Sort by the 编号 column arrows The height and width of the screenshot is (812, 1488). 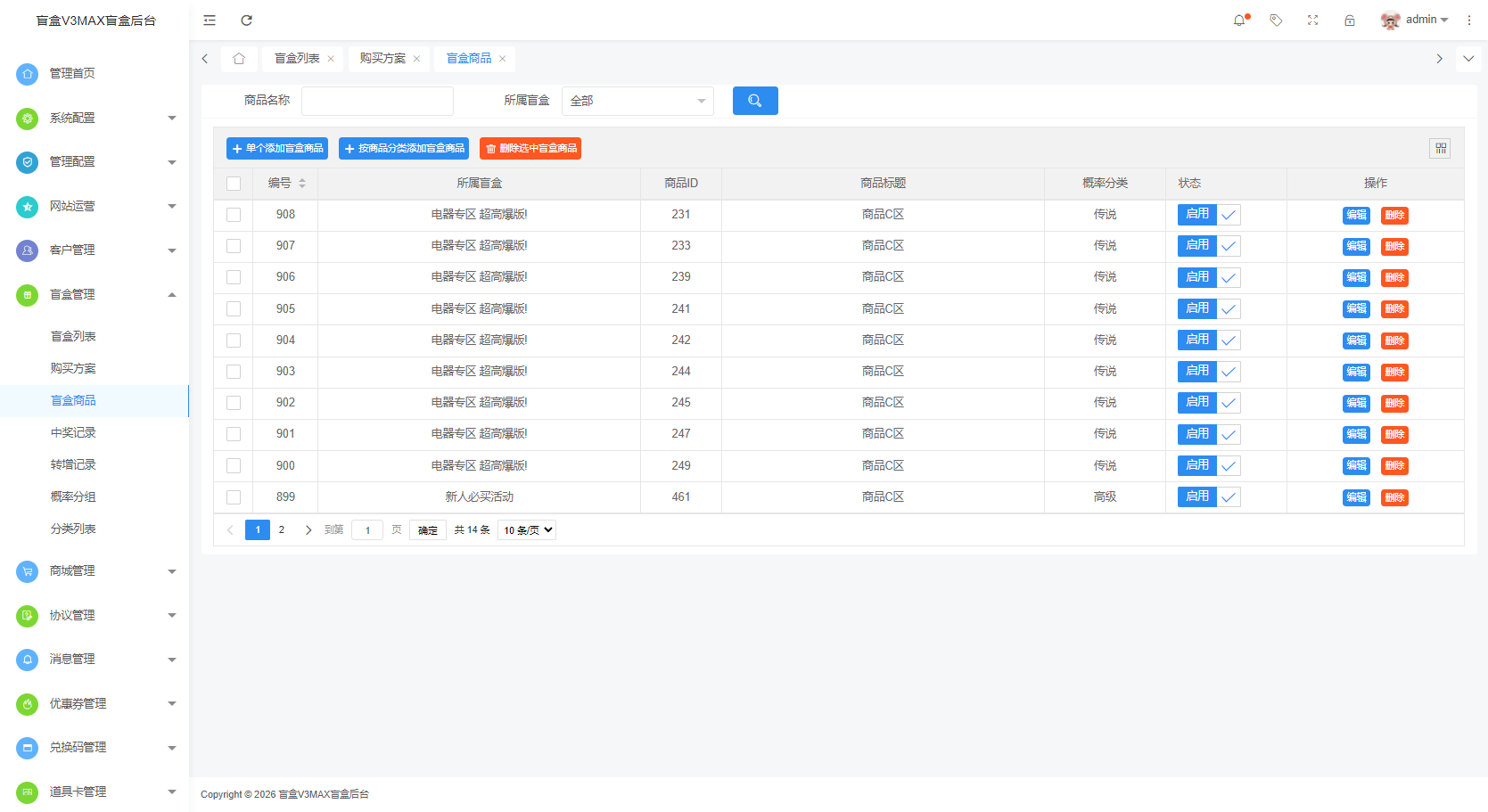(x=302, y=183)
